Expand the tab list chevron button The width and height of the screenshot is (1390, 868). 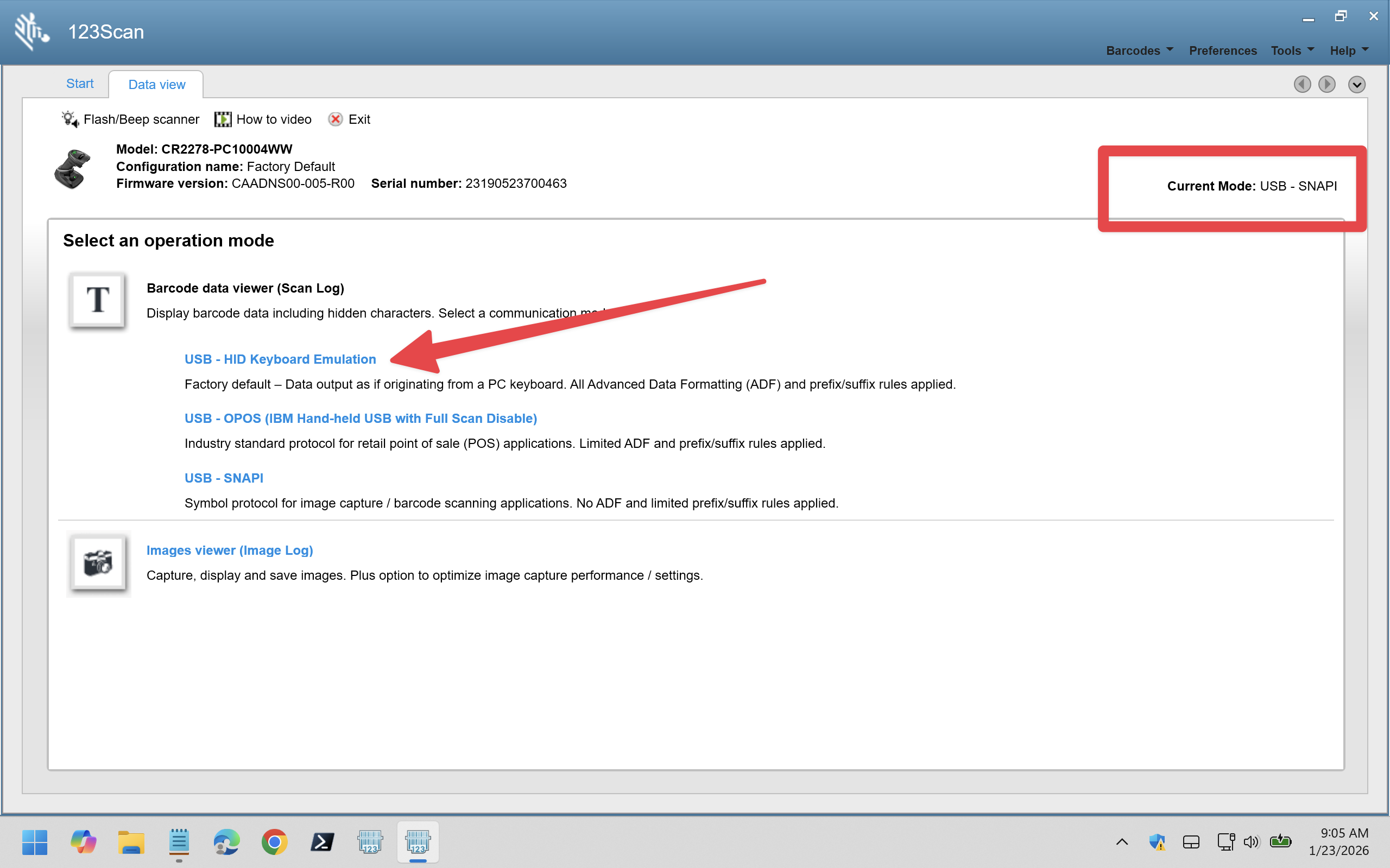[1356, 84]
